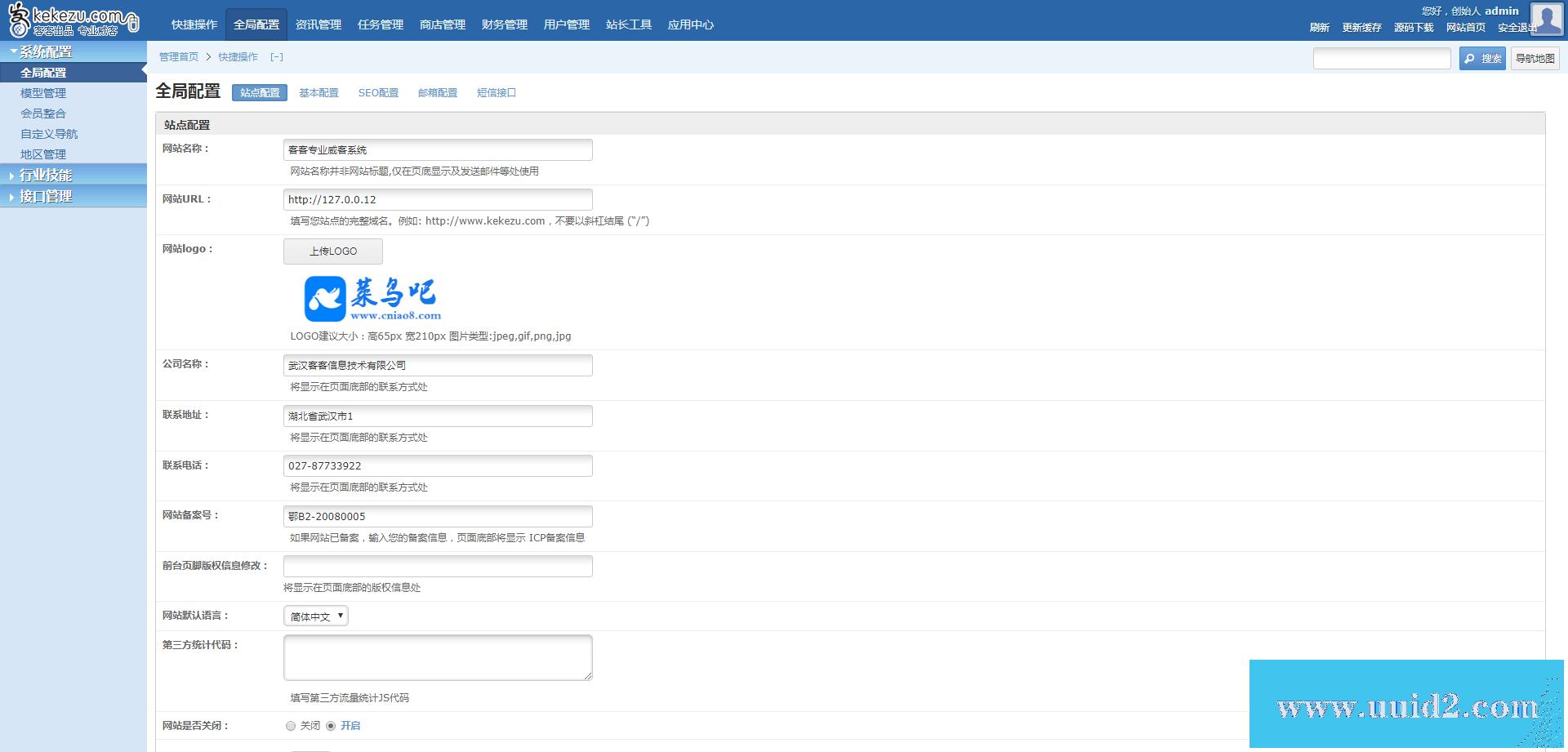The image size is (1568, 752).
Task: Click the 上传LOGO button
Action: click(x=332, y=251)
